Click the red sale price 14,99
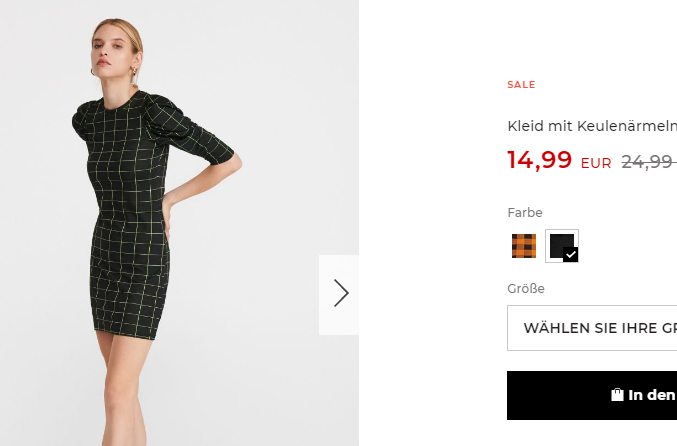Screen dimensions: 677x446 tap(540, 160)
